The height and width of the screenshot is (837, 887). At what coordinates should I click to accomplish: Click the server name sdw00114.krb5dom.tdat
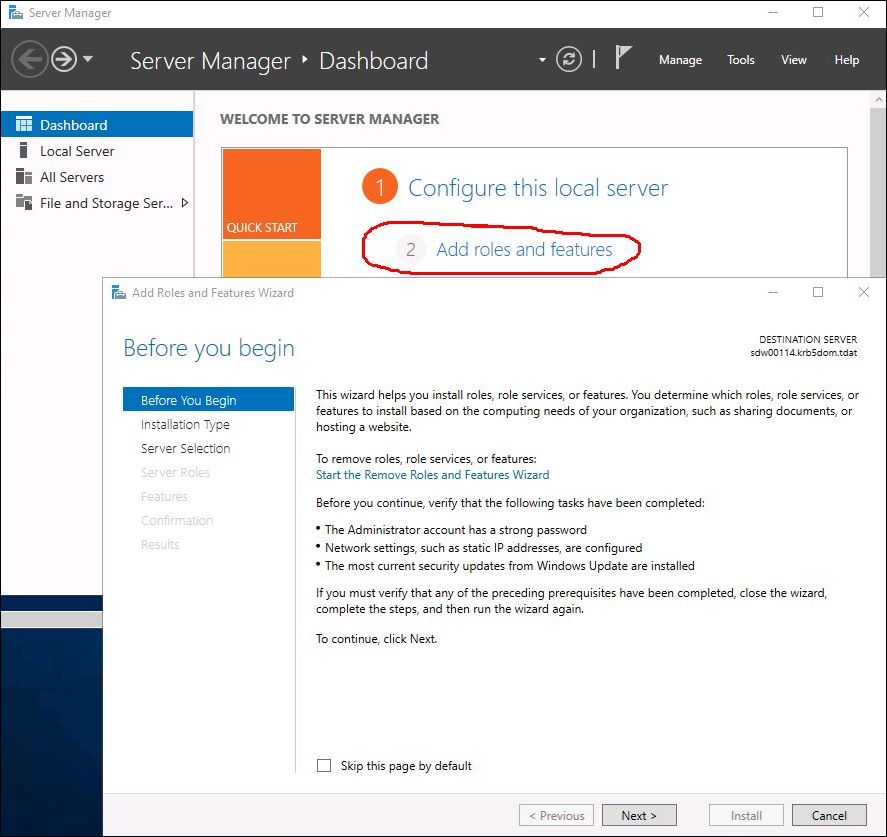804,353
